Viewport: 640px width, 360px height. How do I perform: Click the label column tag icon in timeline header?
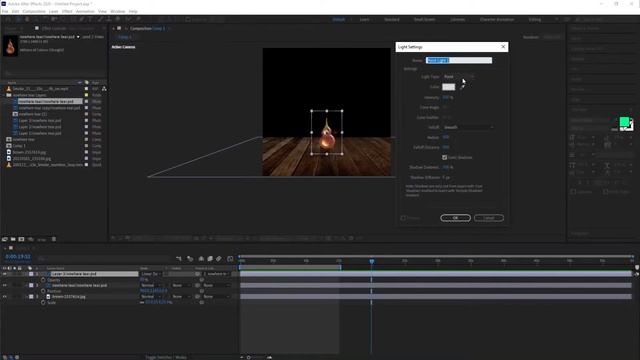pyautogui.click(x=30, y=268)
